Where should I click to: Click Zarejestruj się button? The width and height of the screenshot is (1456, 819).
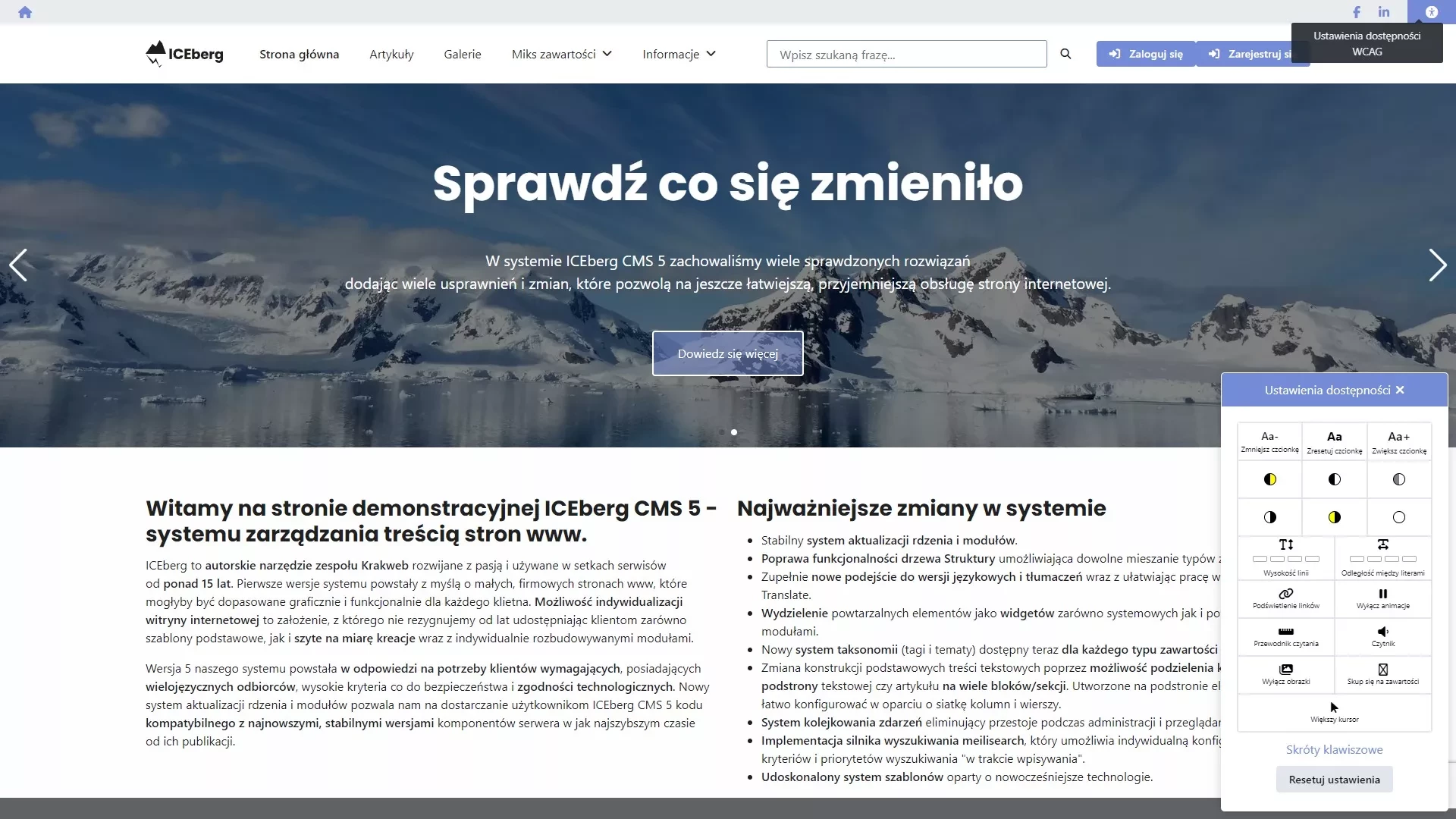tap(1253, 54)
